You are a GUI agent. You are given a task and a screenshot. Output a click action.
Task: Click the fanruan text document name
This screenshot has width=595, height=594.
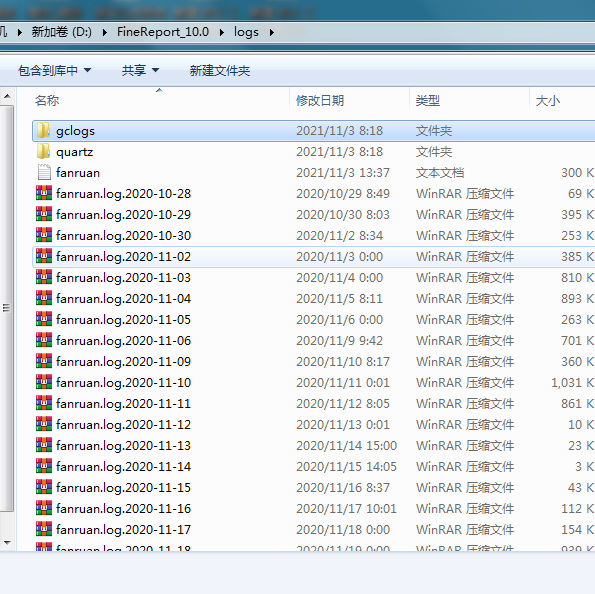click(78, 173)
